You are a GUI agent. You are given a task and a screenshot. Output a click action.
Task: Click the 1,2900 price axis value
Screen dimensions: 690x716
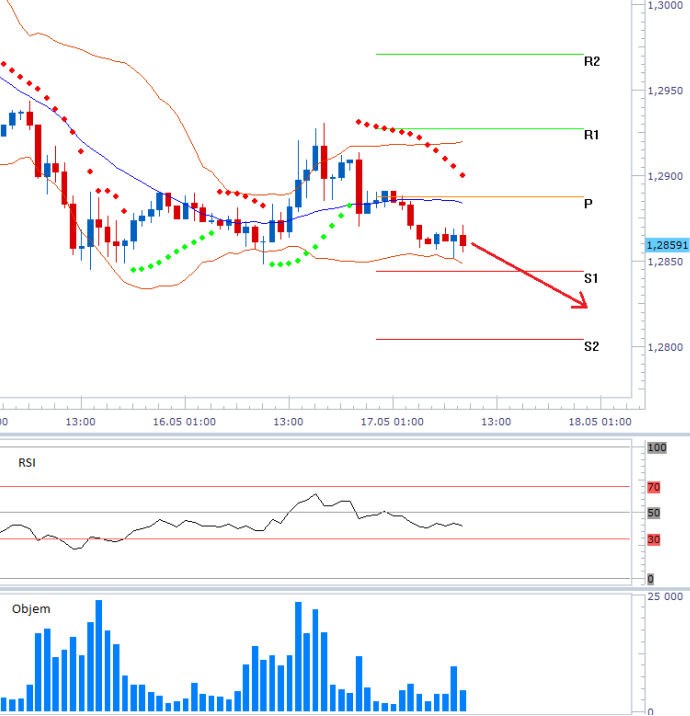665,176
